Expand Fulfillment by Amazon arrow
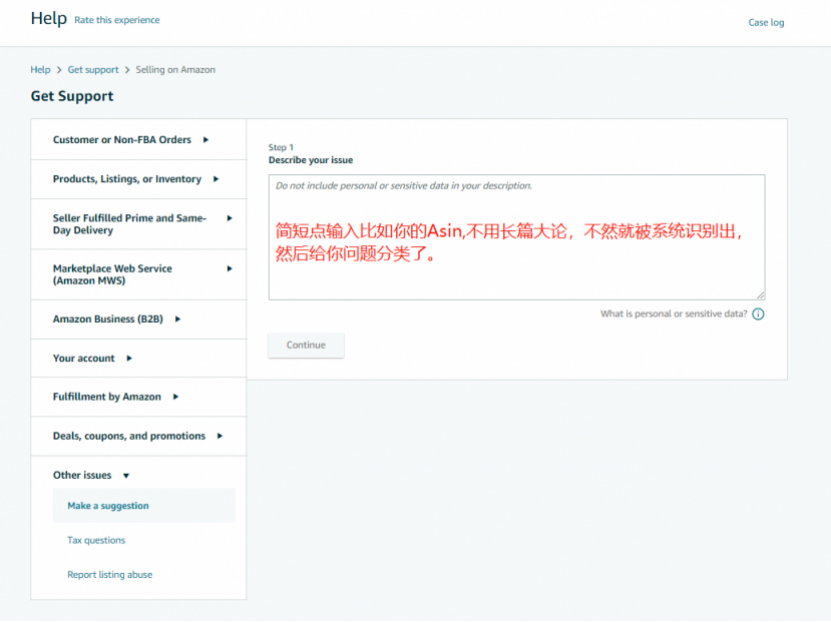831x622 pixels. 176,397
